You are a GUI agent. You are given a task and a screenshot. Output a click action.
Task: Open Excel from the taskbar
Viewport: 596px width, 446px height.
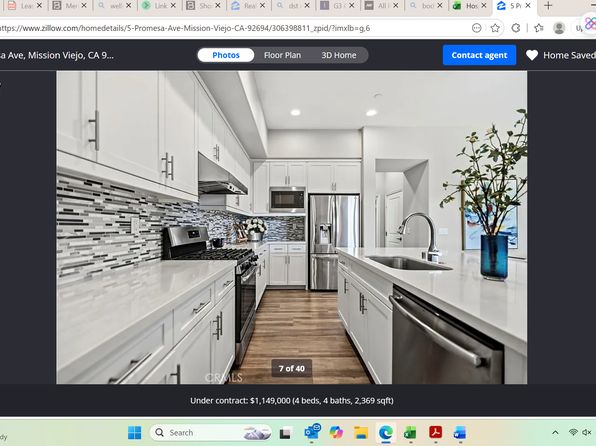(410, 433)
